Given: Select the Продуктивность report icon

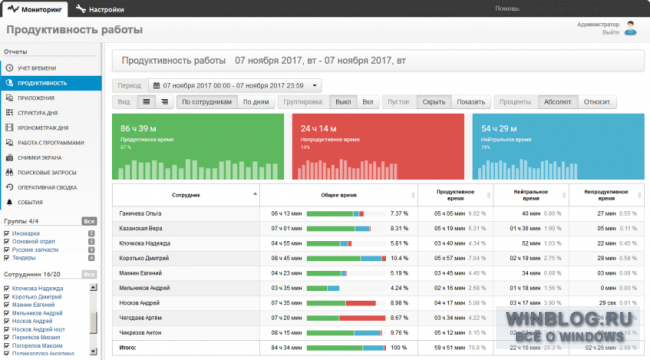Looking at the screenshot, I should [x=10, y=83].
